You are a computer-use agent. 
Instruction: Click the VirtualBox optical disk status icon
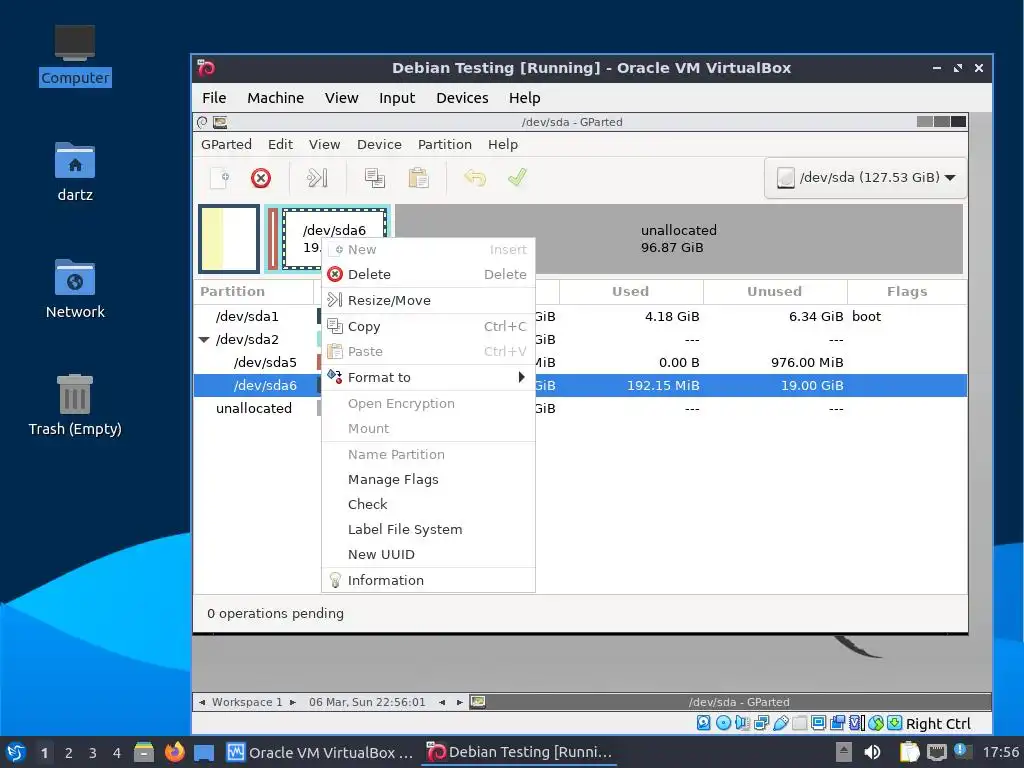click(723, 723)
